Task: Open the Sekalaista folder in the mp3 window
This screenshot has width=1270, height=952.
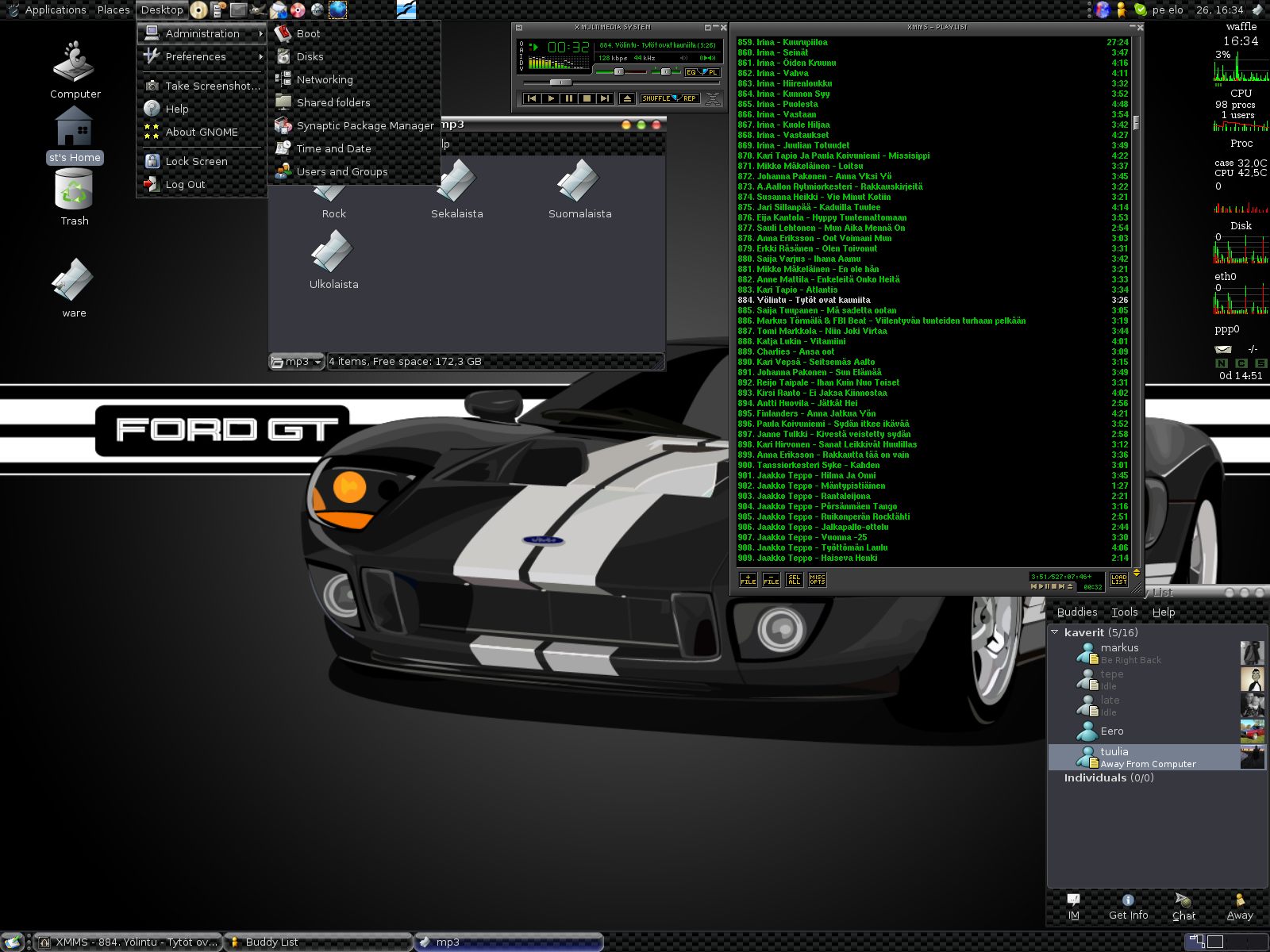Action: click(456, 190)
